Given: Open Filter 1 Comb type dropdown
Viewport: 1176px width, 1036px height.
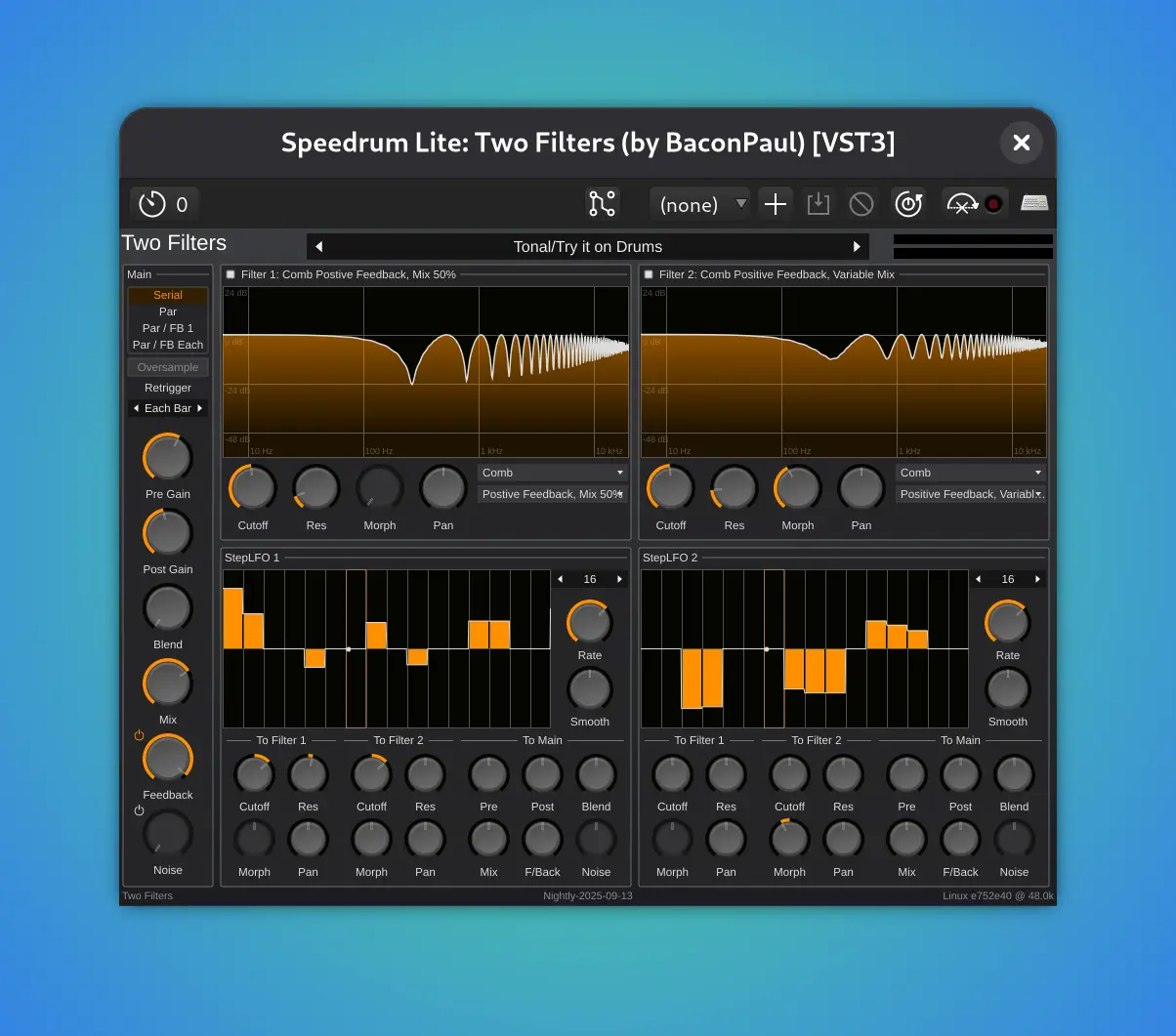Looking at the screenshot, I should coord(553,473).
